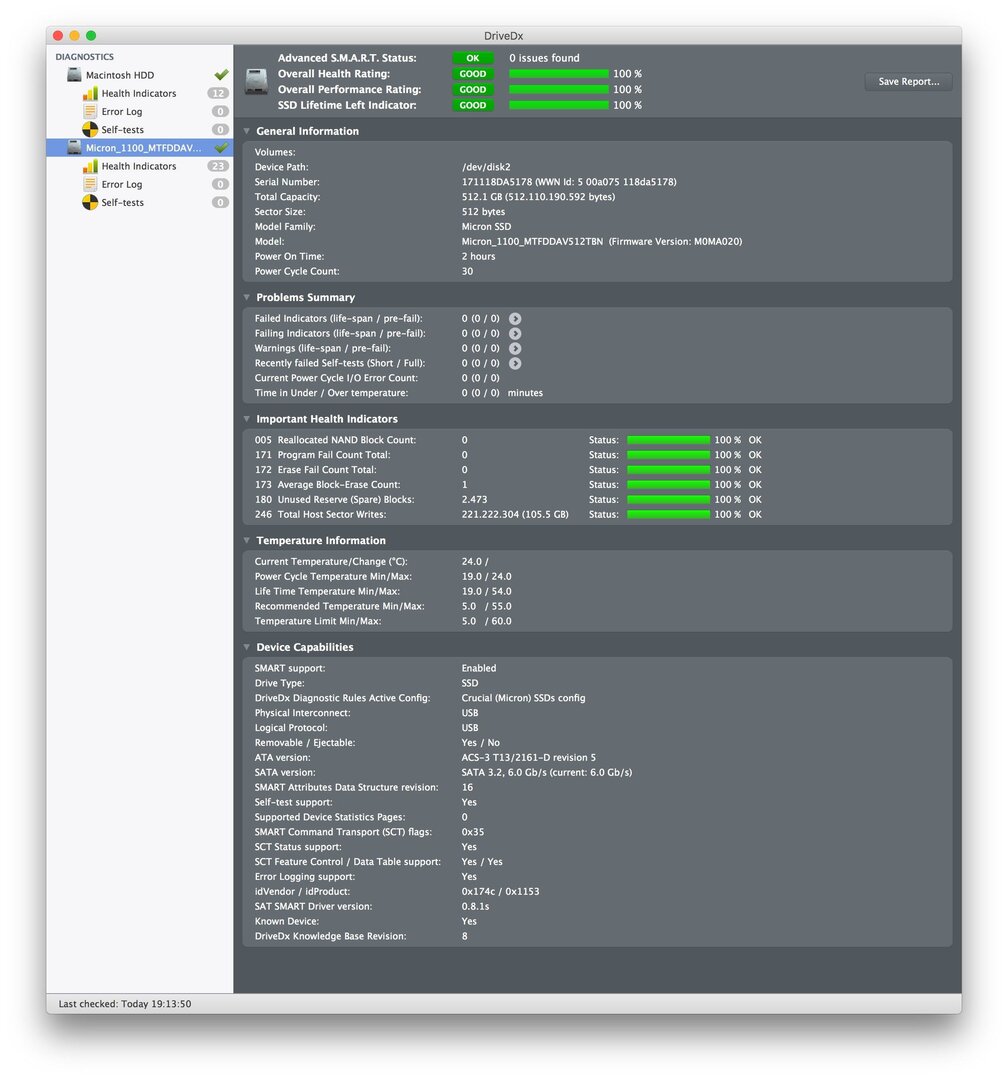Click Error Log icon under Micron drive
The height and width of the screenshot is (1080, 1008).
[x=90, y=184]
